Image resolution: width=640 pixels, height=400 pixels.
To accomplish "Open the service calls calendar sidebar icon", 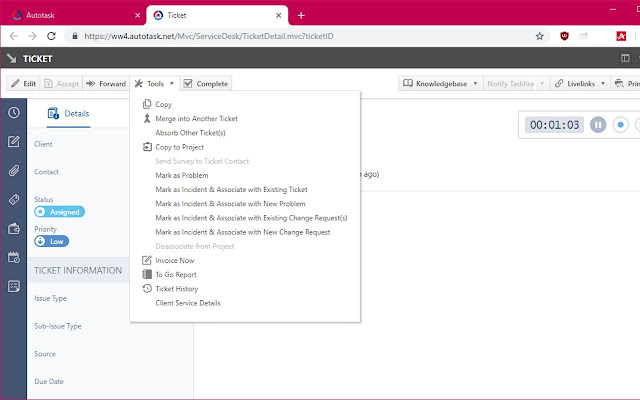I will point(14,258).
